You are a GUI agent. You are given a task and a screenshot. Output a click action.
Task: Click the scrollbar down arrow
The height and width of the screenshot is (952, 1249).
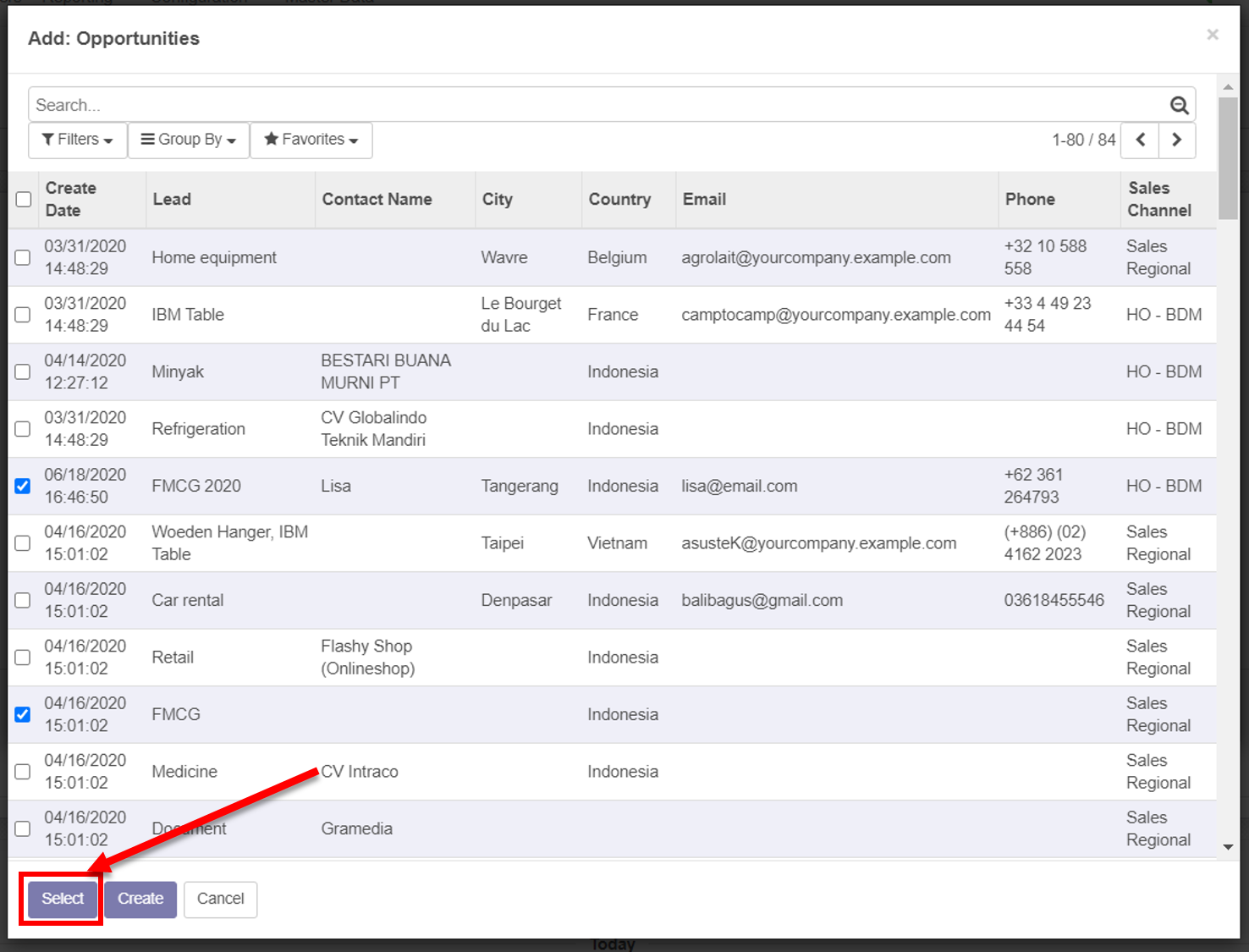(1228, 847)
